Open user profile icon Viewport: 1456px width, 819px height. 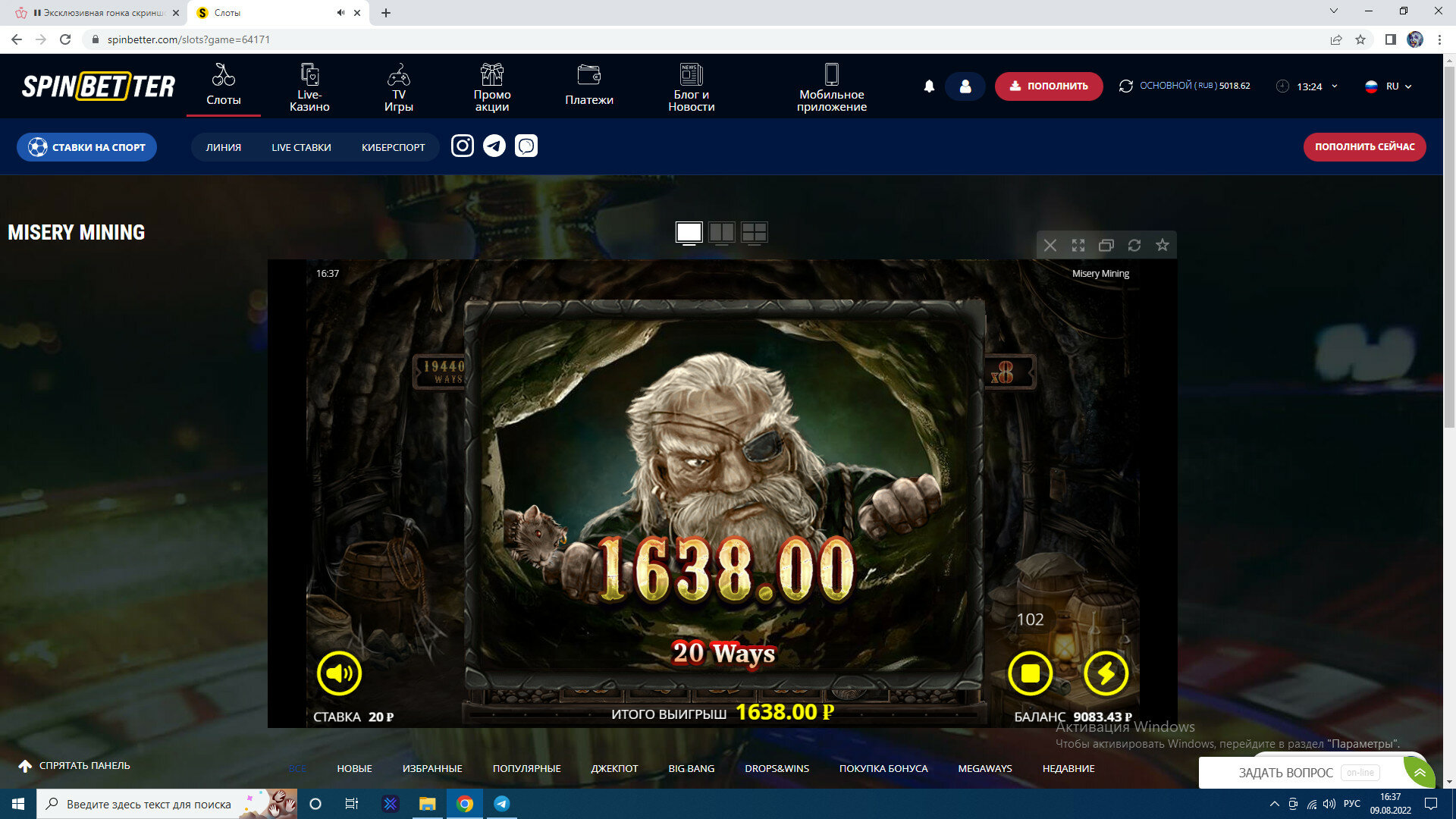[x=965, y=86]
